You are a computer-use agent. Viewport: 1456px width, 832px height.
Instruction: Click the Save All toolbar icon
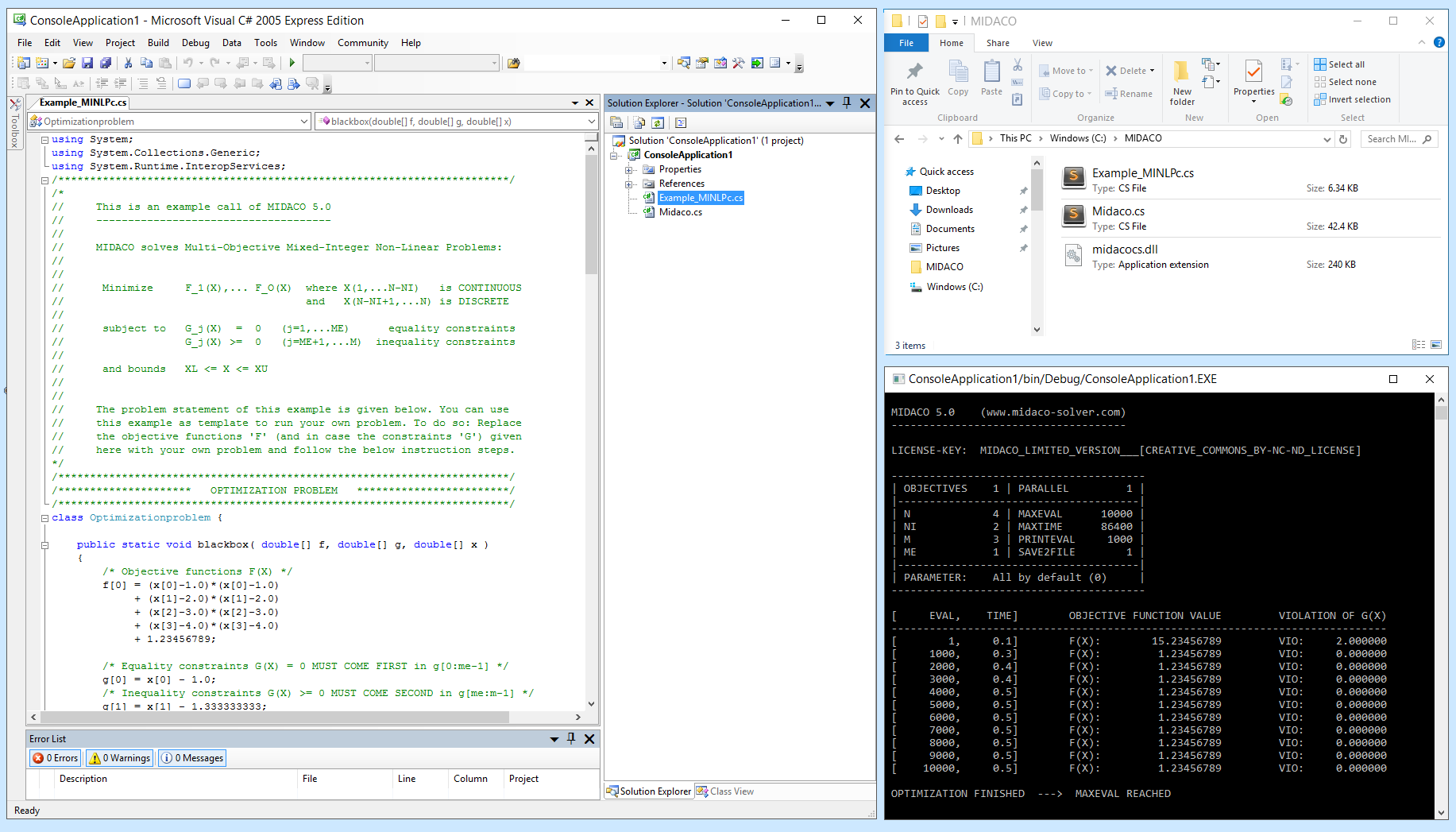point(105,63)
